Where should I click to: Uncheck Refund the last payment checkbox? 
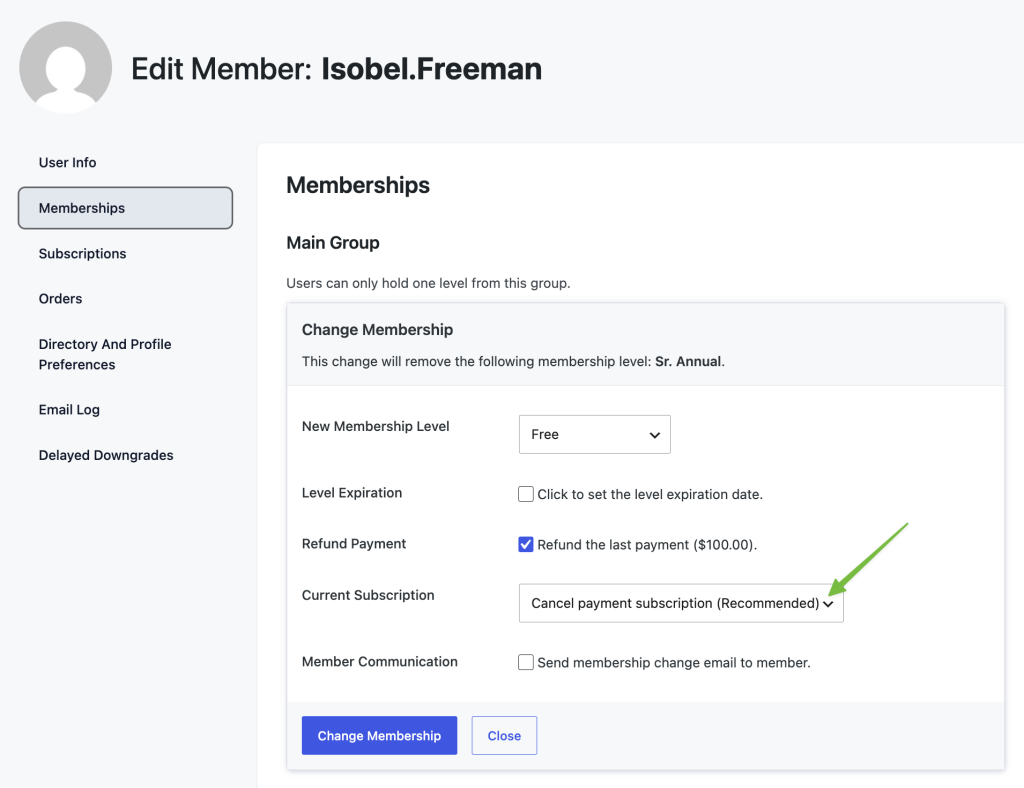pos(526,544)
